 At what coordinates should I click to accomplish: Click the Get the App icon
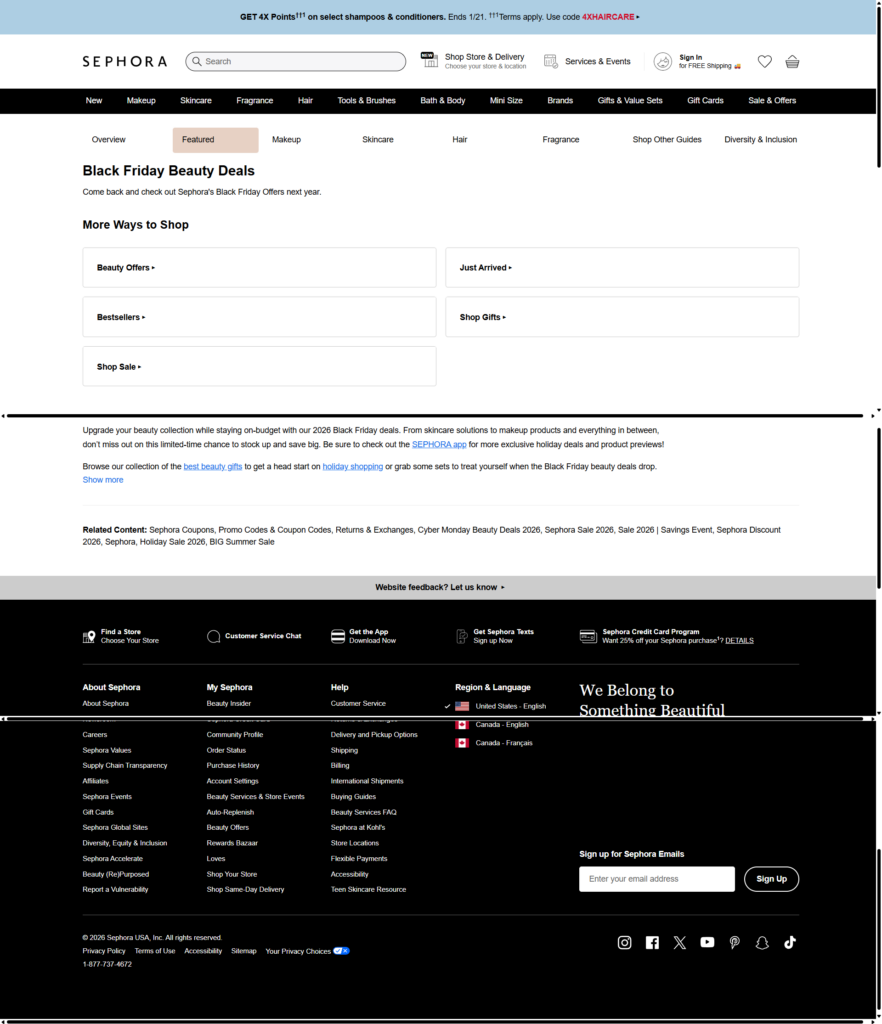click(x=337, y=636)
